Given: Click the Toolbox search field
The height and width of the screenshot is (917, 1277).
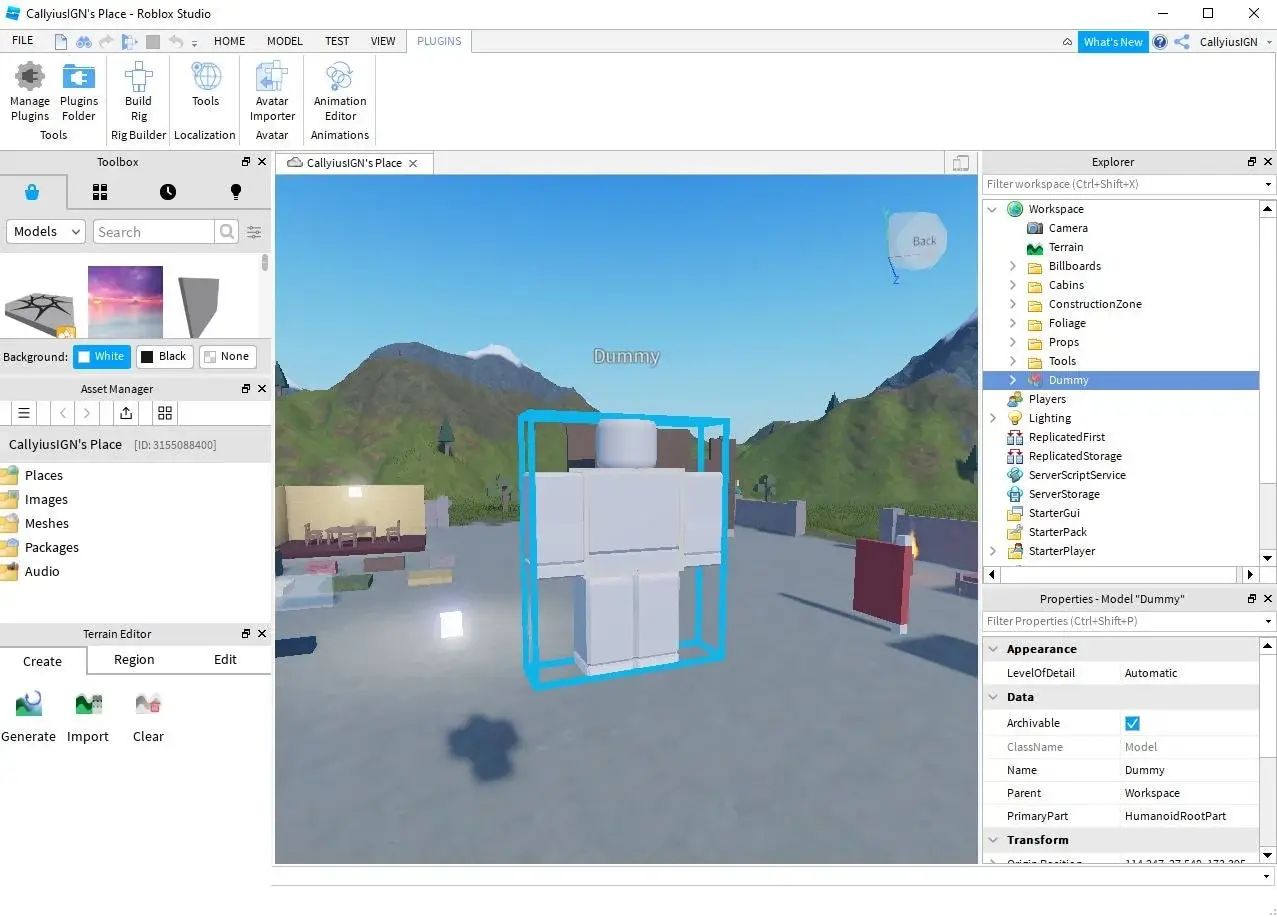Looking at the screenshot, I should [154, 232].
